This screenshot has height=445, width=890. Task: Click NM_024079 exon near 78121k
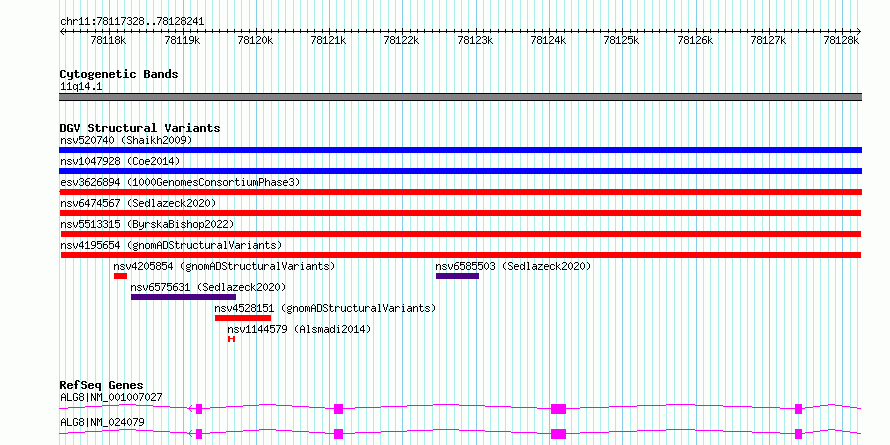pos(338,434)
